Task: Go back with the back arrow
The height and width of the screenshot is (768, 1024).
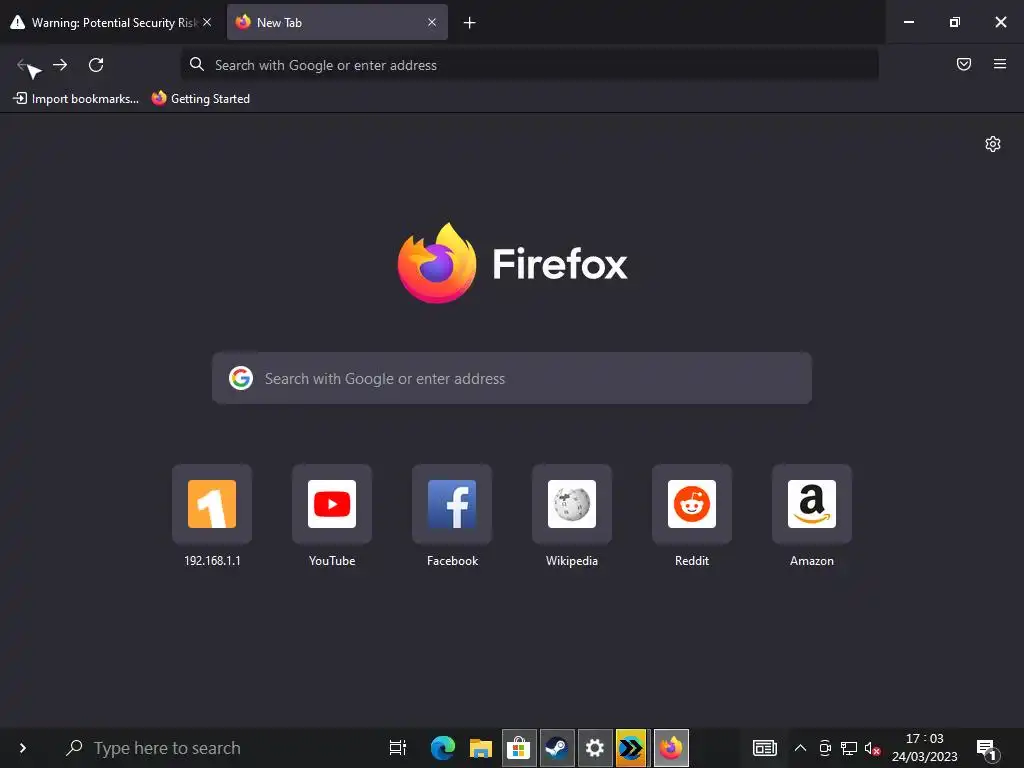Action: [24, 65]
